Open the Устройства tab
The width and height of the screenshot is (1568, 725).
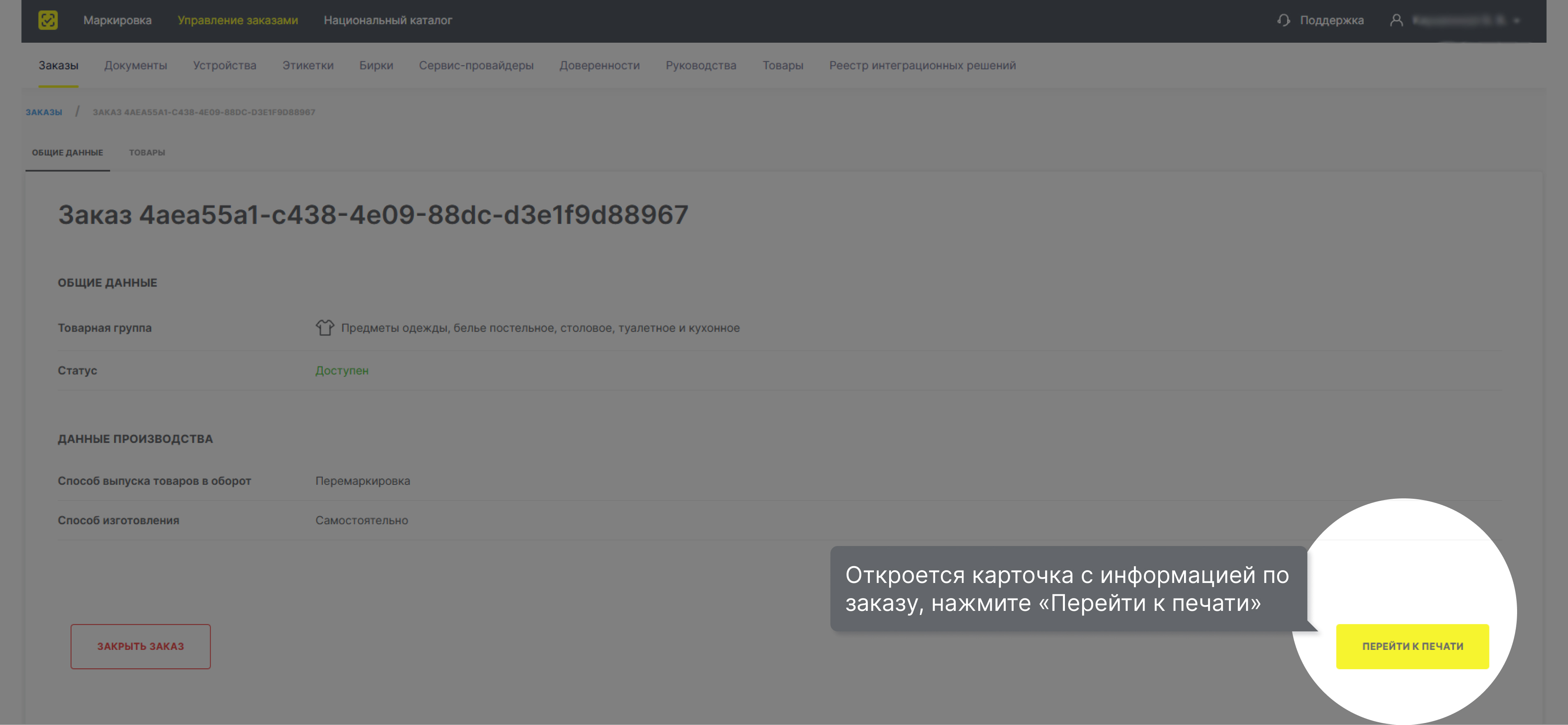225,65
